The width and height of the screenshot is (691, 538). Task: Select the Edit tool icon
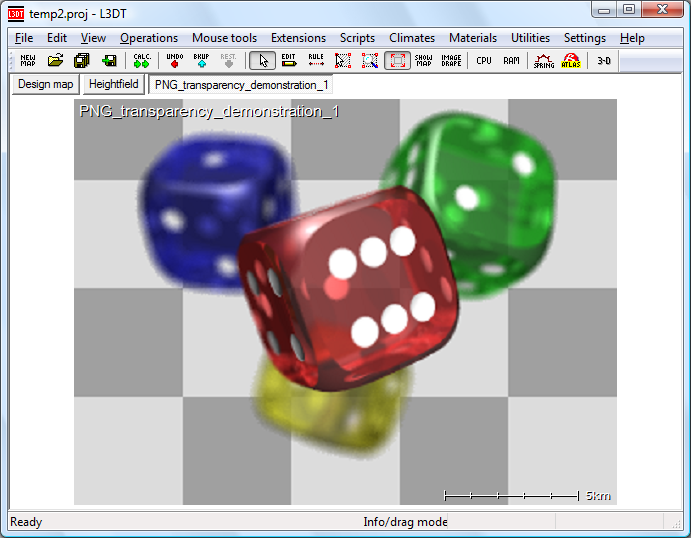pos(289,60)
